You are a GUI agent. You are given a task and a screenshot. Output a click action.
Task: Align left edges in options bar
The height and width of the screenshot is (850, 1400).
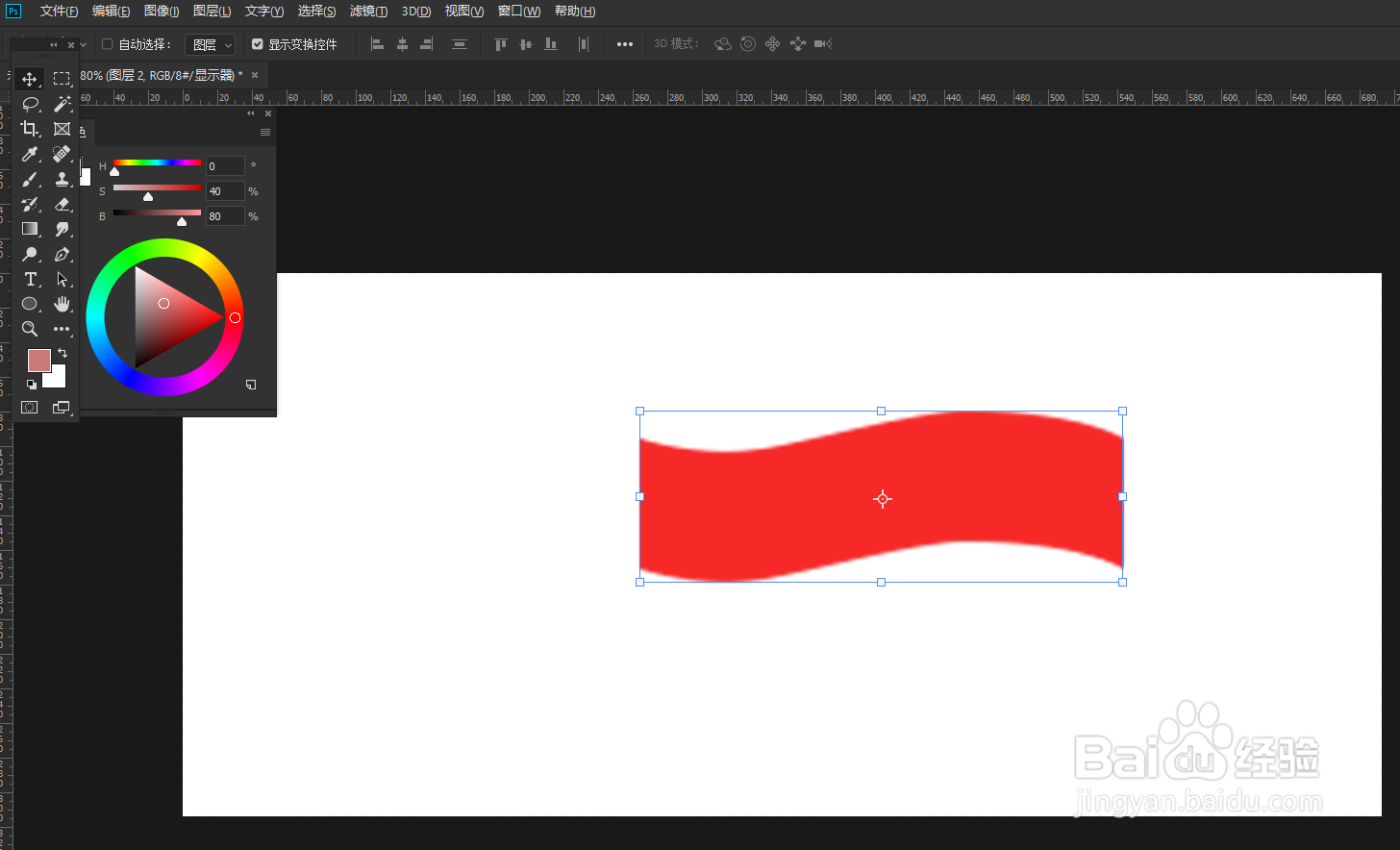tap(377, 44)
